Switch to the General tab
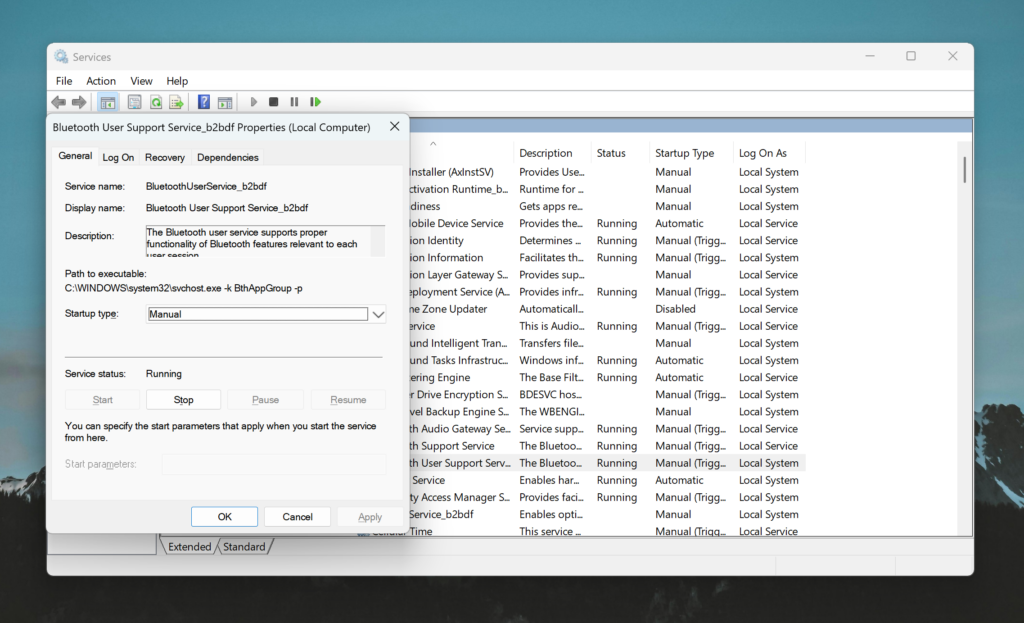This screenshot has height=623, width=1024. [75, 156]
